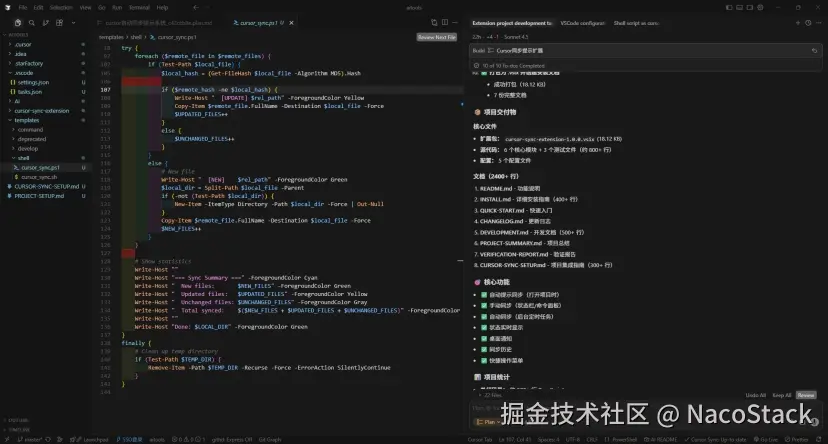Toggle the bottom panel layout button
Viewport: 828px width, 444px height.
coord(740,7)
